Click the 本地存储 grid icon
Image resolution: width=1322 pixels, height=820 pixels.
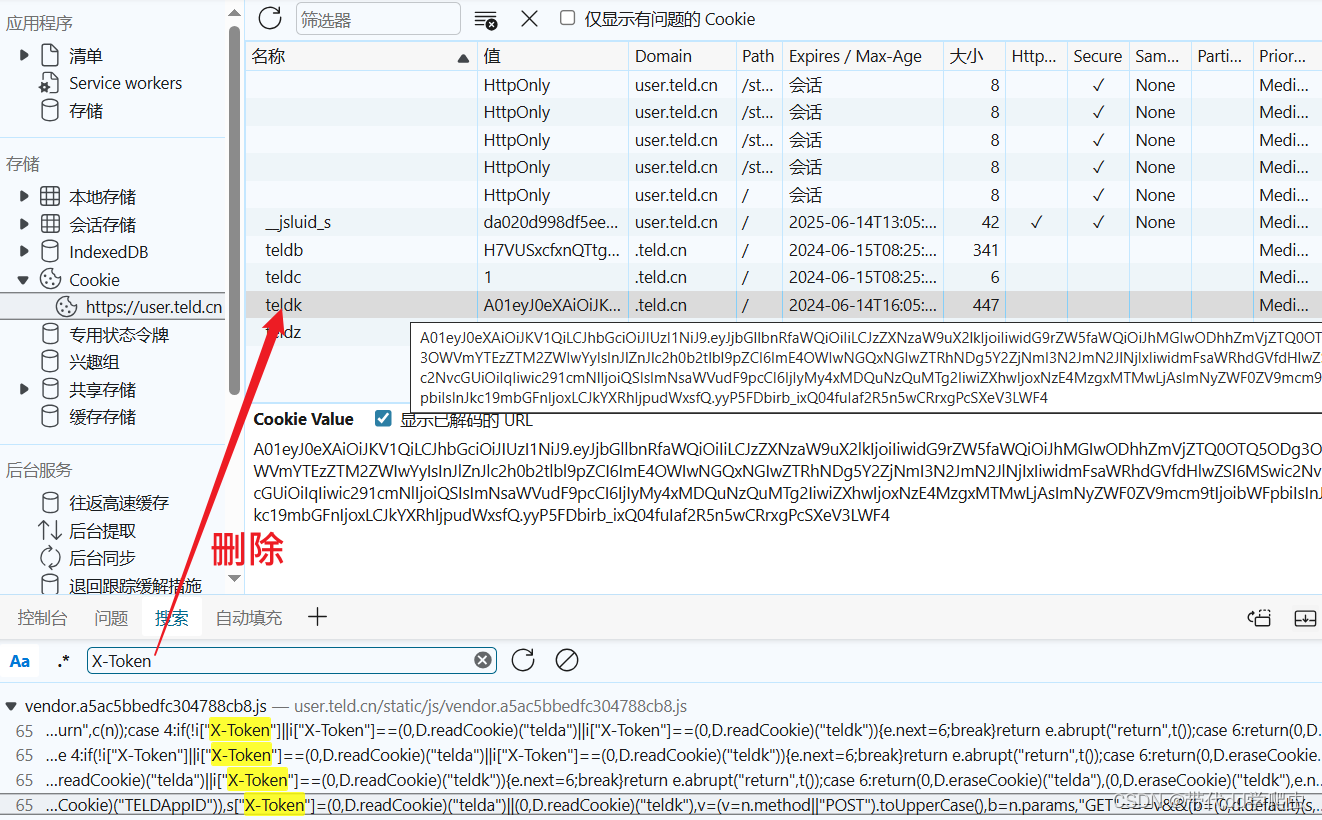pyautogui.click(x=50, y=197)
